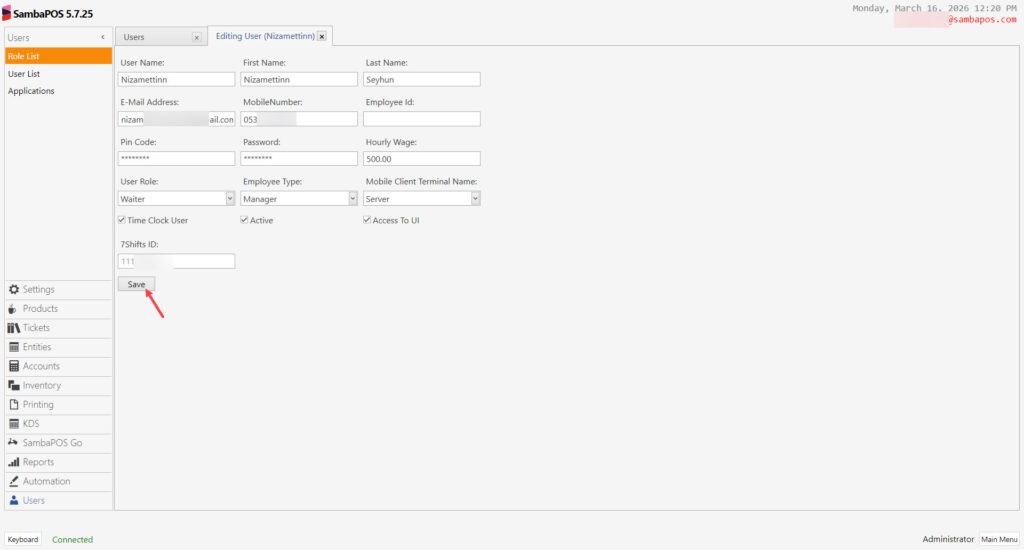Screen dimensions: 1024x550
Task: Select the Tickets icon in navigation
Action: [14, 328]
